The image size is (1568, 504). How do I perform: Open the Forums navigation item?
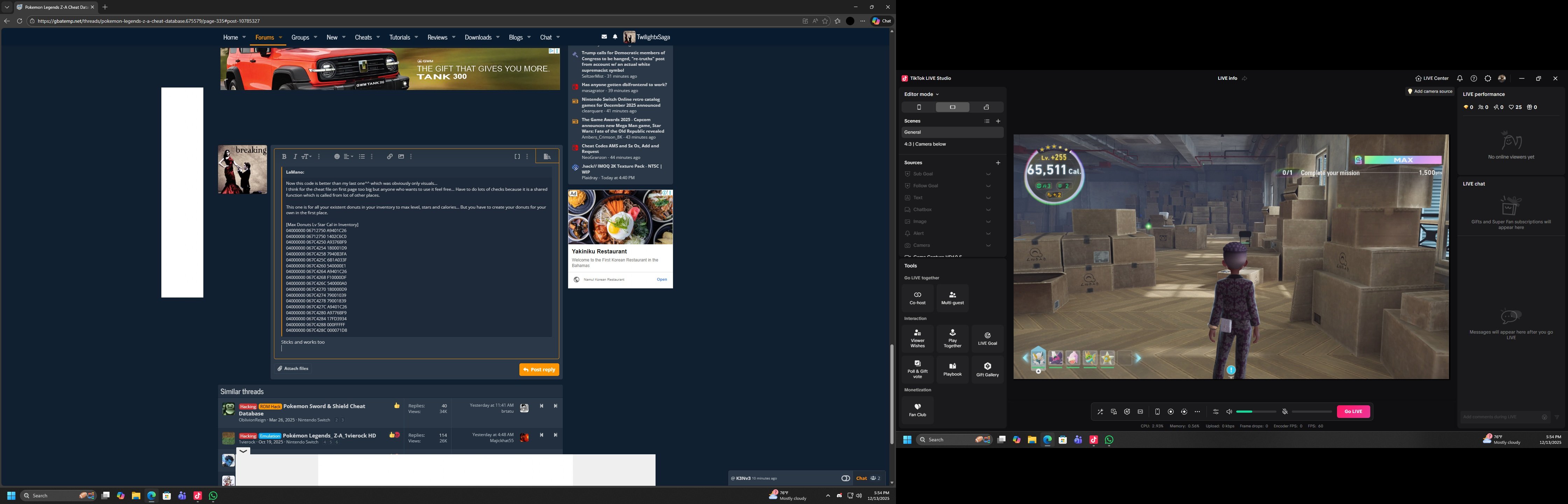point(265,37)
